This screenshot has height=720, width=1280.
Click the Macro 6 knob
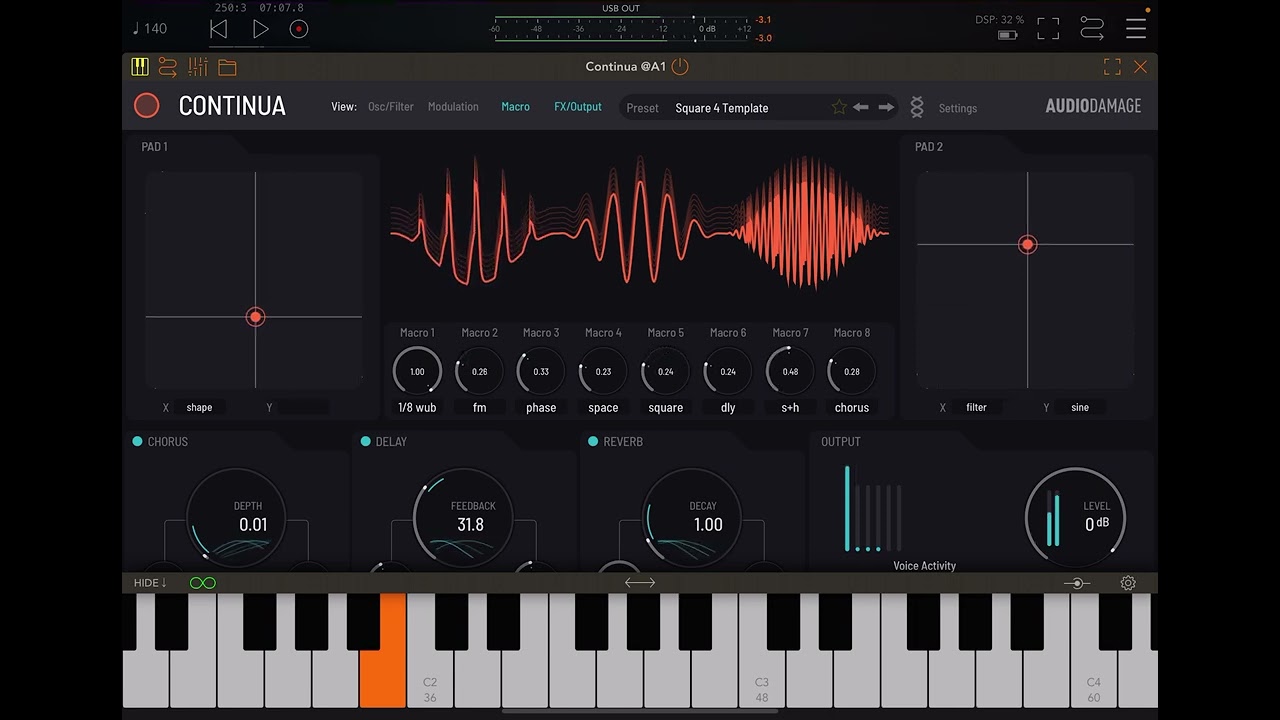pos(728,371)
